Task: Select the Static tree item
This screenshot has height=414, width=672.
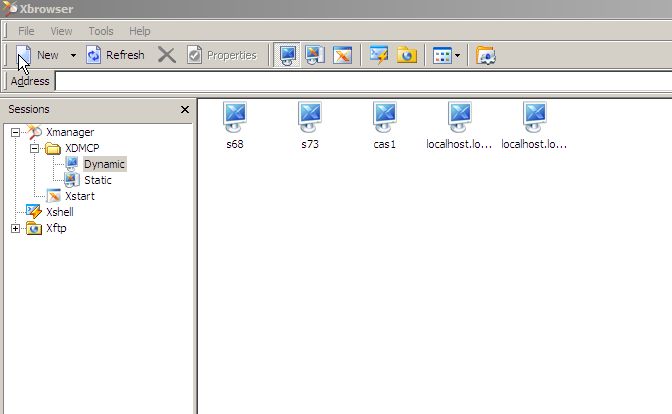Action: pyautogui.click(x=98, y=180)
